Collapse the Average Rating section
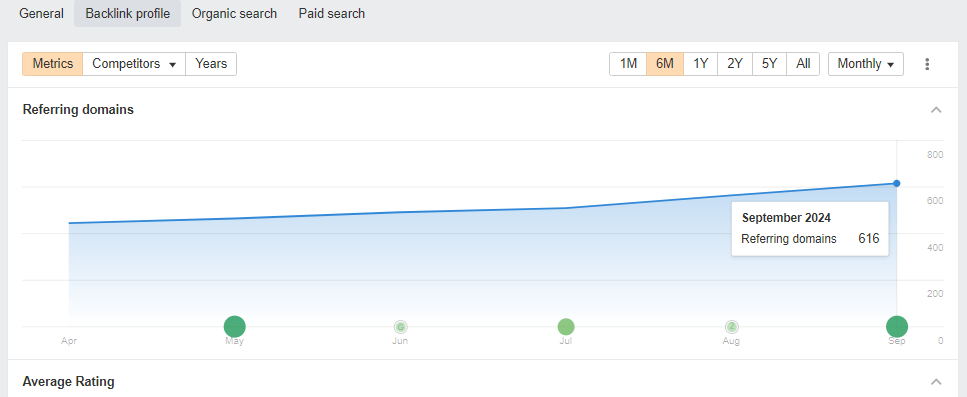The width and height of the screenshot is (967, 397). [936, 381]
